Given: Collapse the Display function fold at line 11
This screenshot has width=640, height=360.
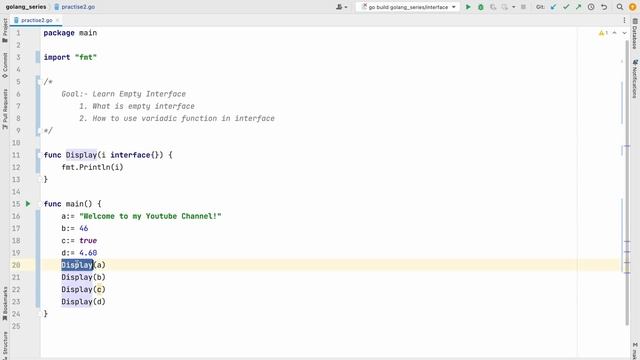Looking at the screenshot, I should (40, 155).
